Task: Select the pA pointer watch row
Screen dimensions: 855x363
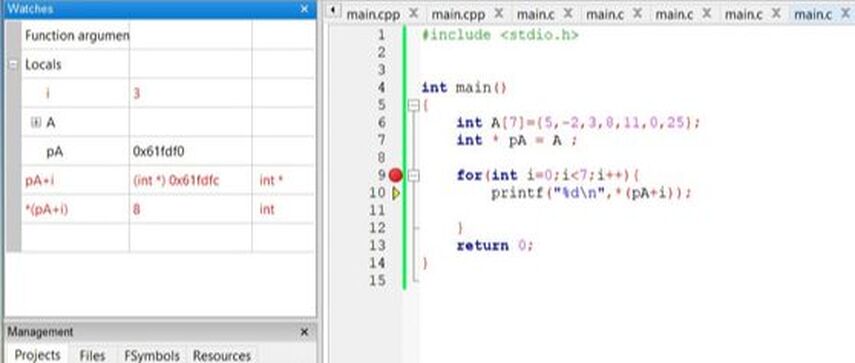Action: tap(167, 152)
